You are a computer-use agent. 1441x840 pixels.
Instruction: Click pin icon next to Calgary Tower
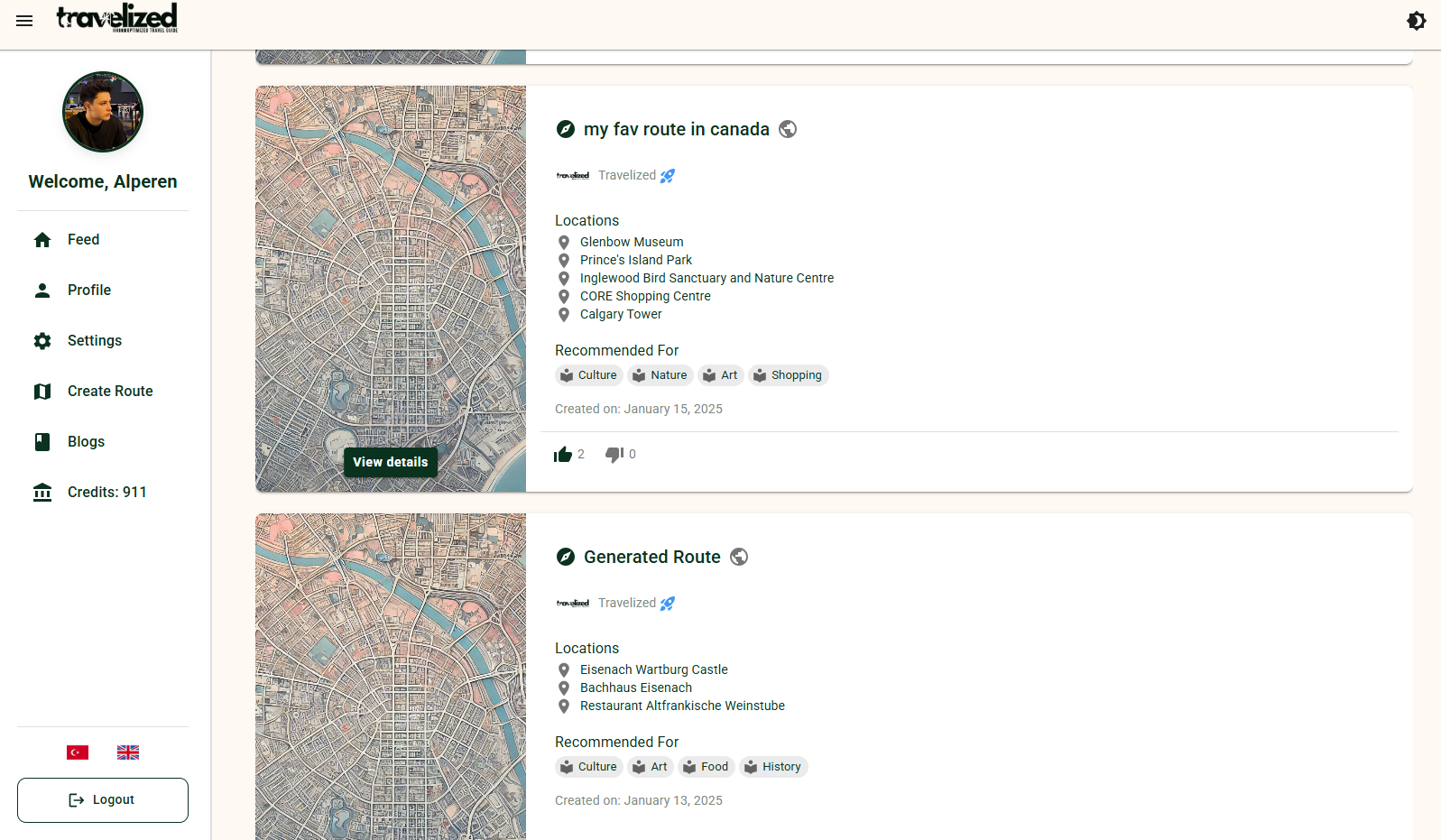564,314
